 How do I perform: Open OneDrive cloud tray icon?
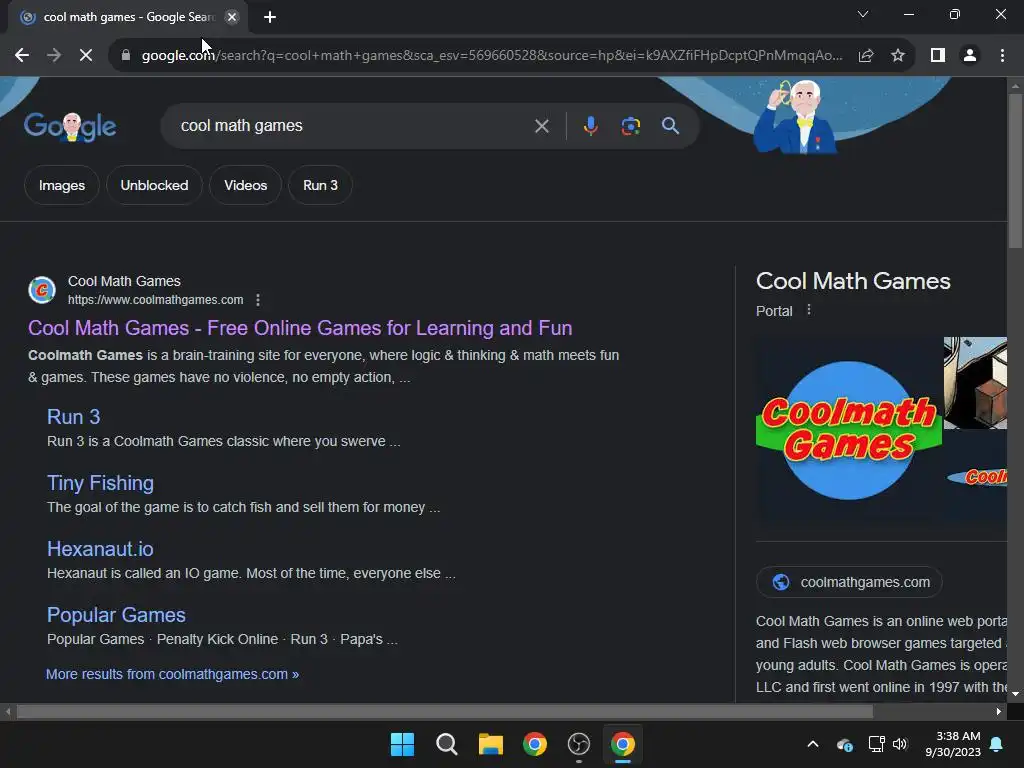(x=844, y=744)
